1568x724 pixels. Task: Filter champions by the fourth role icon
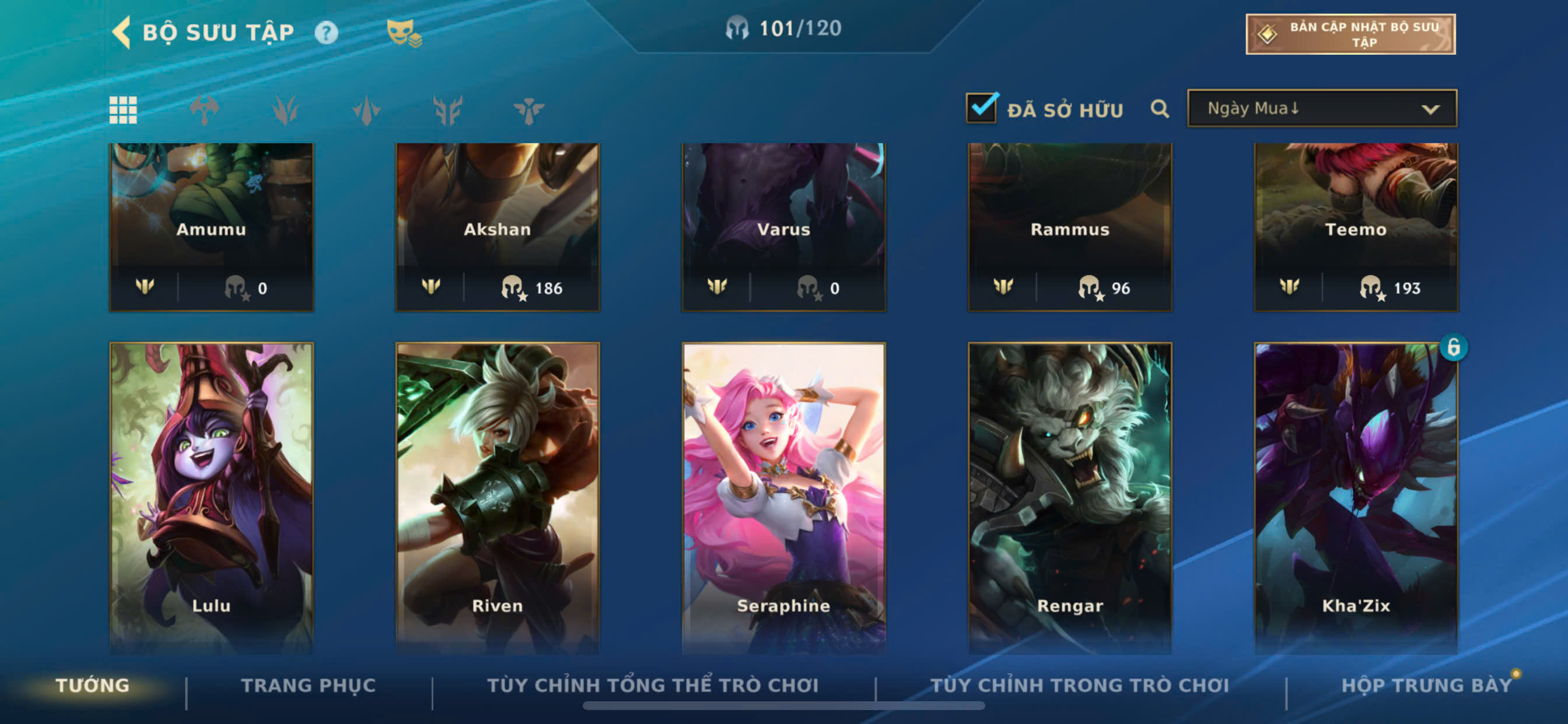click(448, 110)
